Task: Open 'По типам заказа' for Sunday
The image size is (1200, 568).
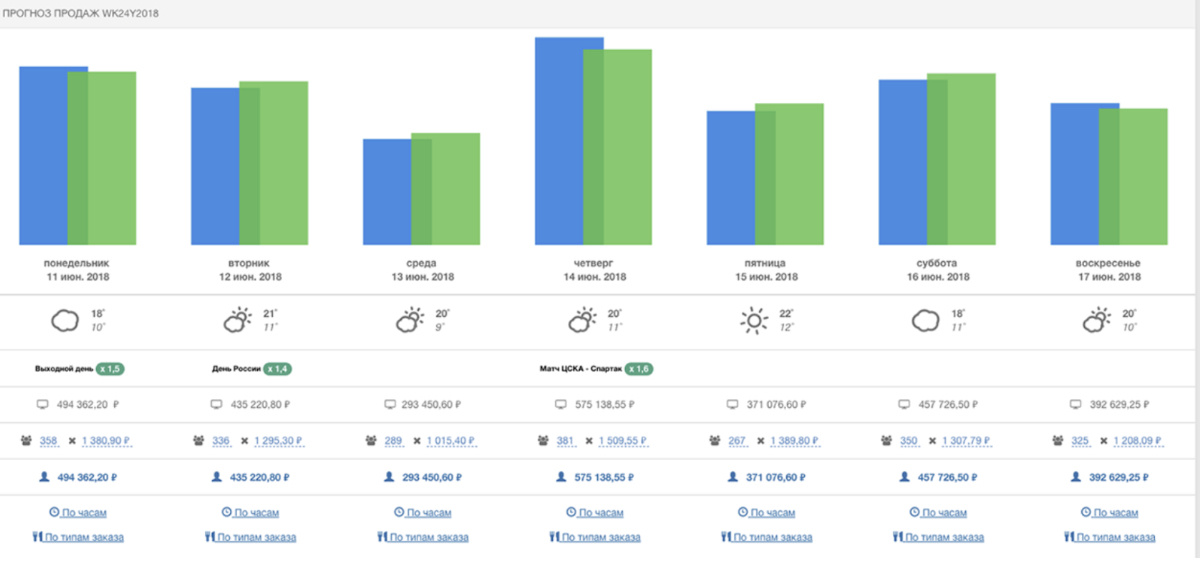Action: pyautogui.click(x=1110, y=537)
